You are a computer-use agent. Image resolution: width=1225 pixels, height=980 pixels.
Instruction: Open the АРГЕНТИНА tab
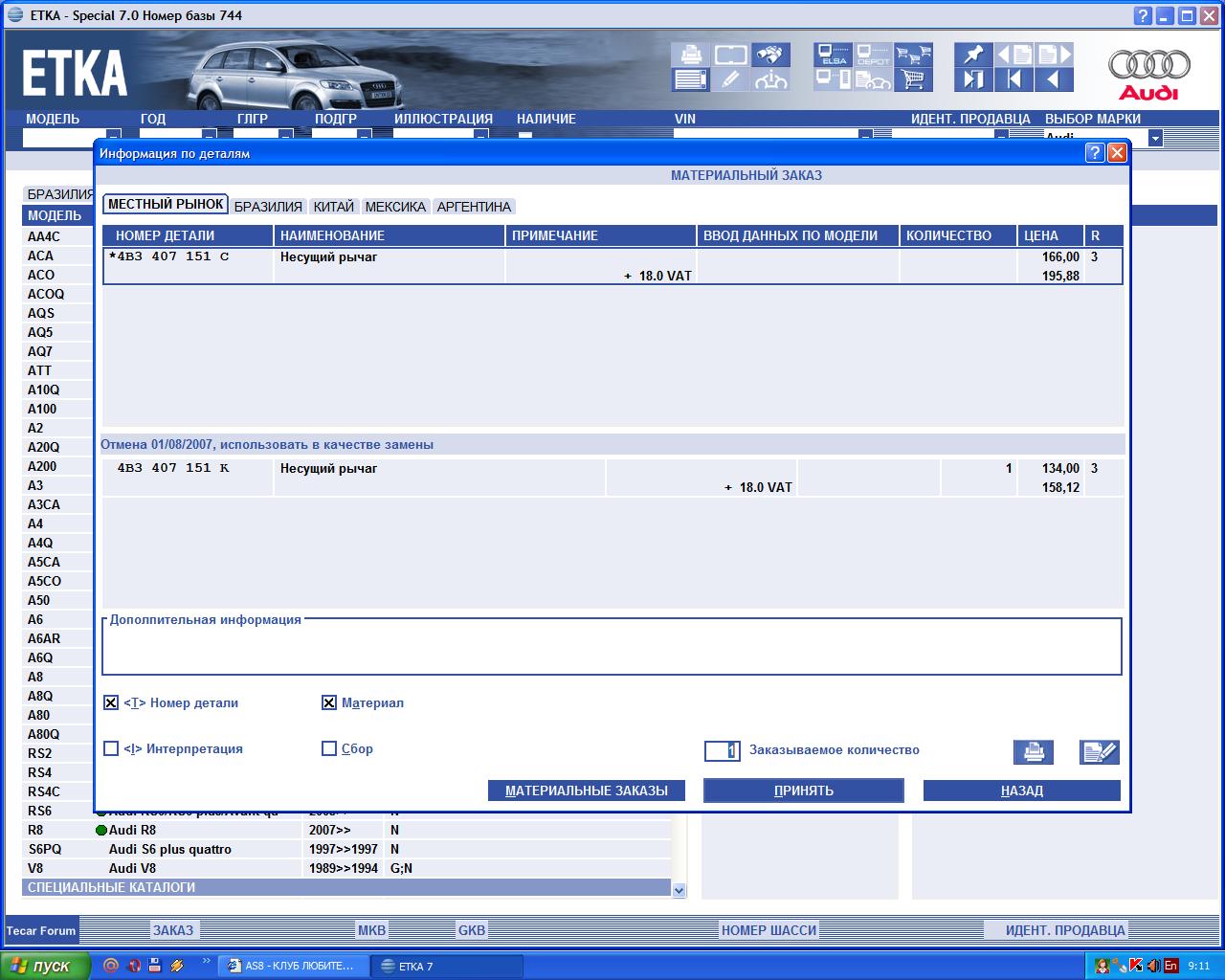tap(474, 207)
